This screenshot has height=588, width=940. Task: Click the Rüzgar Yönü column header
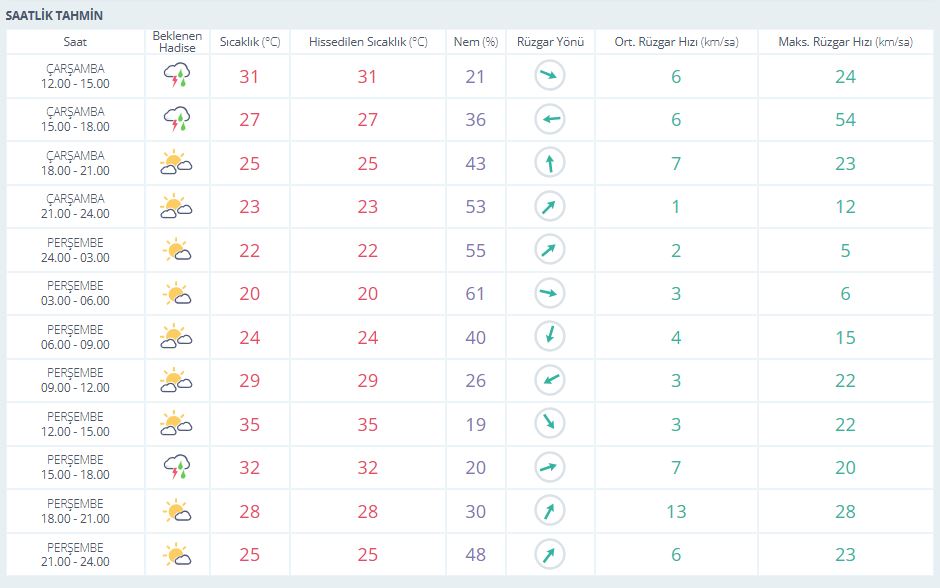tap(550, 42)
